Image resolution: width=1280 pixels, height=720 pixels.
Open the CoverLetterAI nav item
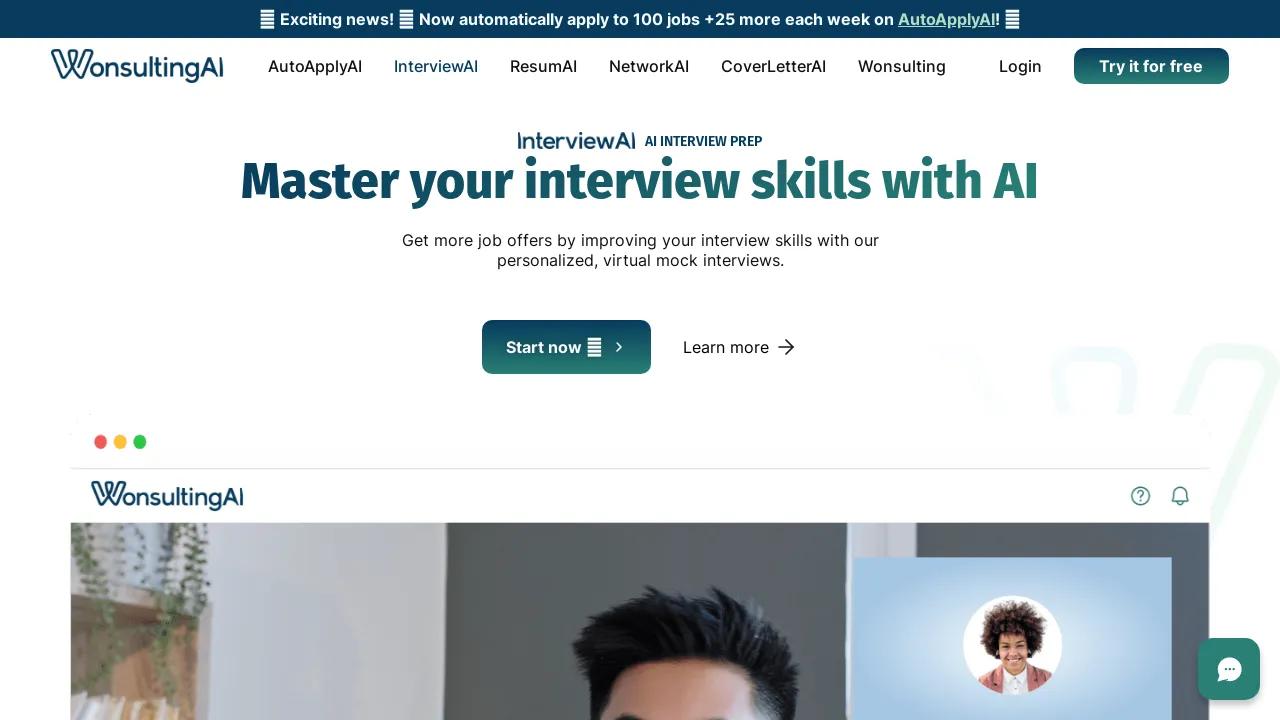[773, 66]
